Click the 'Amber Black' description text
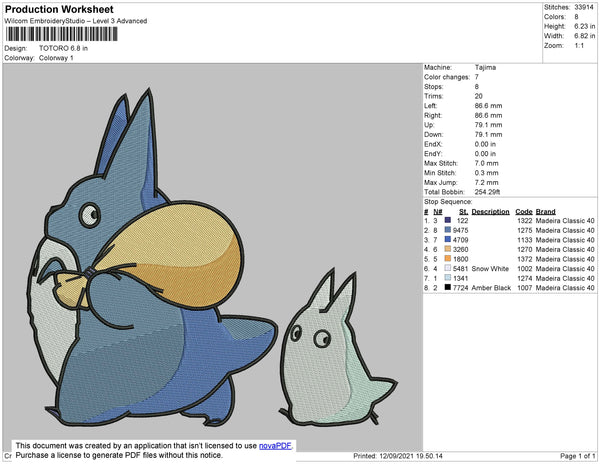 [x=491, y=288]
